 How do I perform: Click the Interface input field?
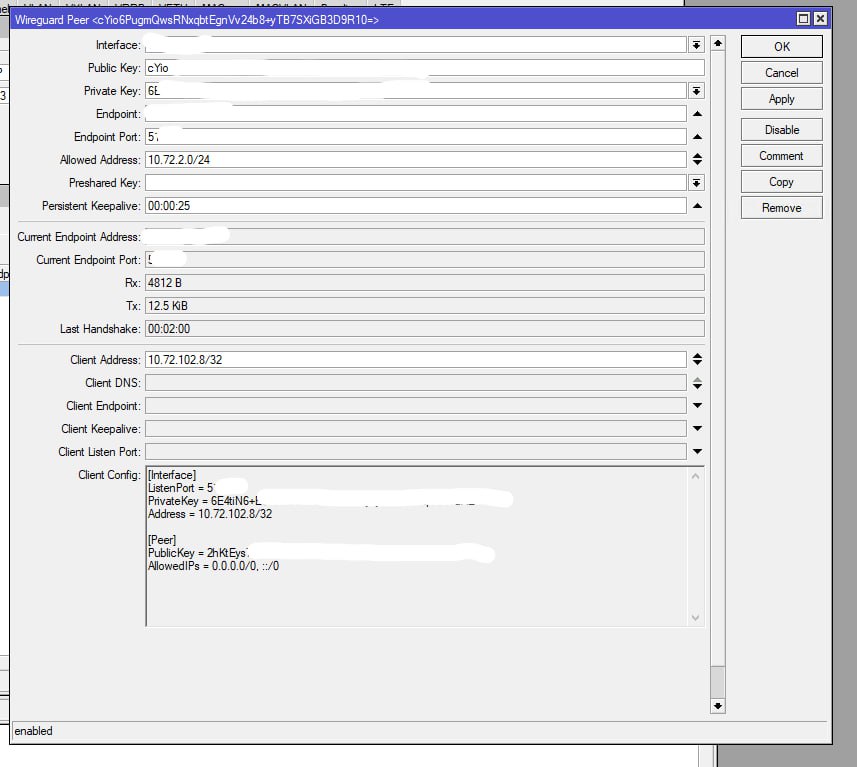(415, 45)
